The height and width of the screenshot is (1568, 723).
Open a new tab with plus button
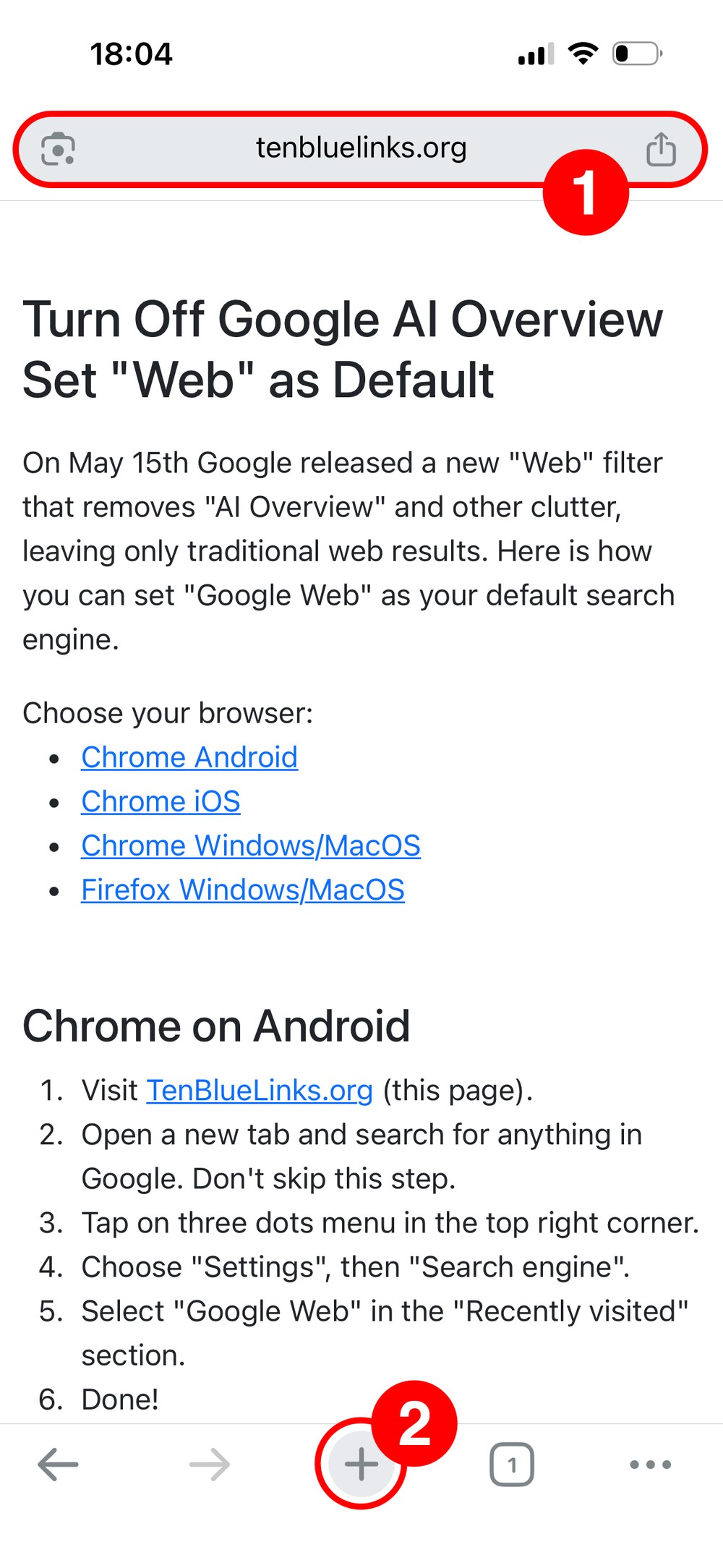(360, 1465)
